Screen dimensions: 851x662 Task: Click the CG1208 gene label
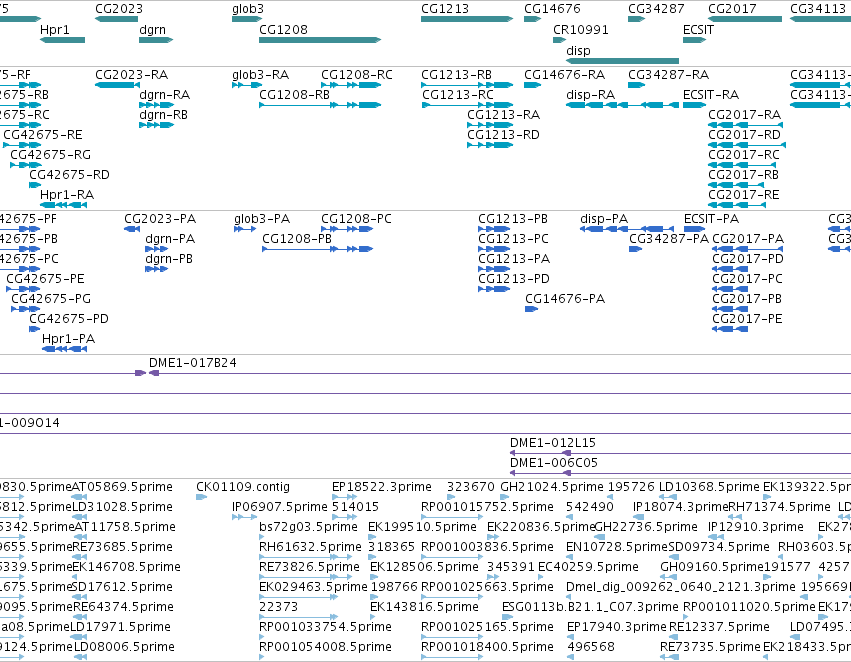[x=283, y=30]
